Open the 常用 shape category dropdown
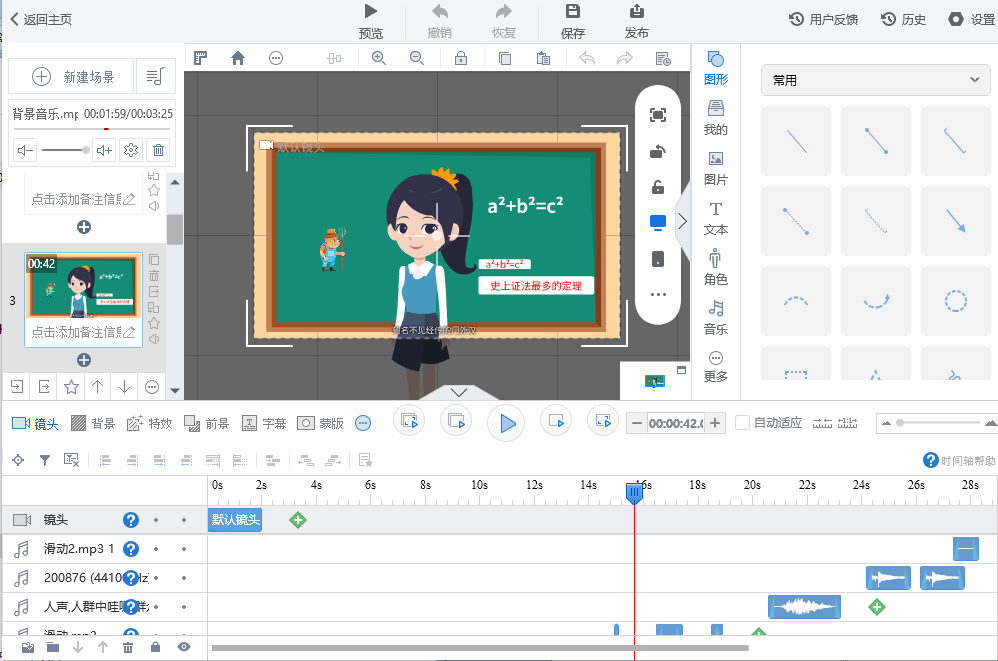Screen dimensions: 998x661 [875, 80]
